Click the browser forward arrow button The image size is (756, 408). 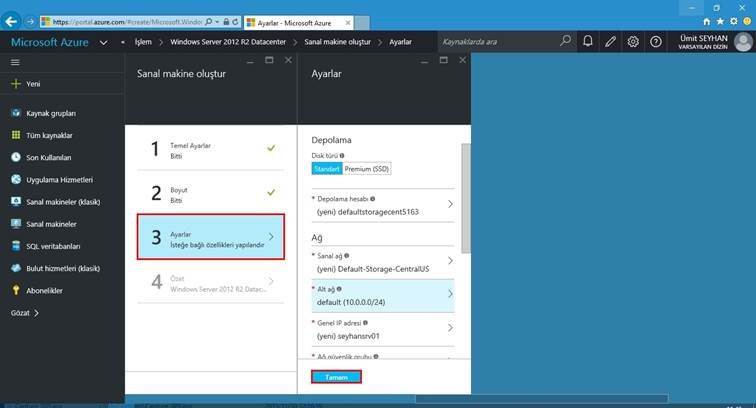30,22
